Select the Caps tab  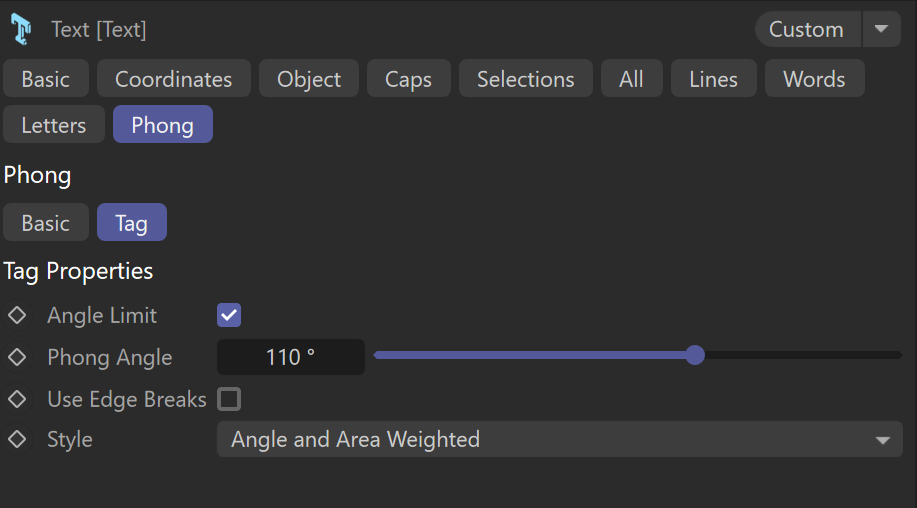point(408,78)
